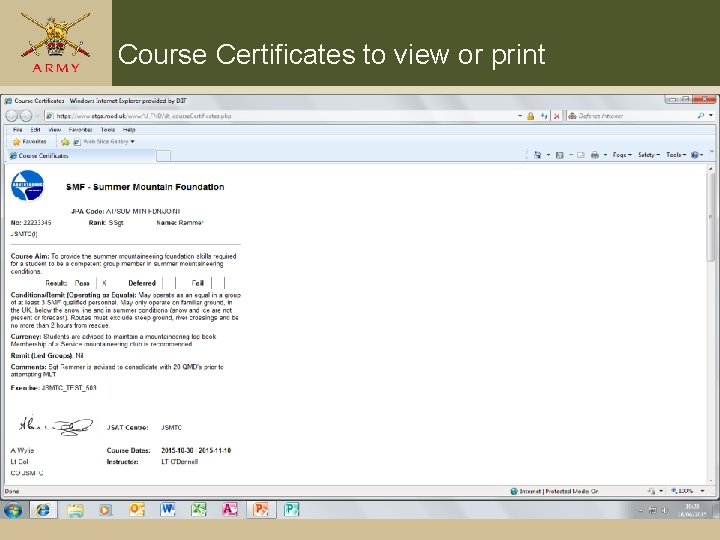Viewport: 720px width, 540px height.
Task: Click the vertical scrollbar of the page
Action: [x=711, y=217]
